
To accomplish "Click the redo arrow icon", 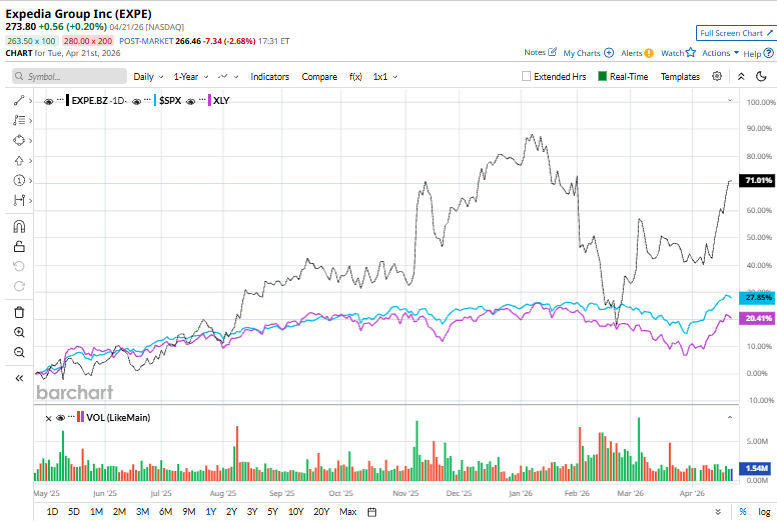I will coord(19,286).
